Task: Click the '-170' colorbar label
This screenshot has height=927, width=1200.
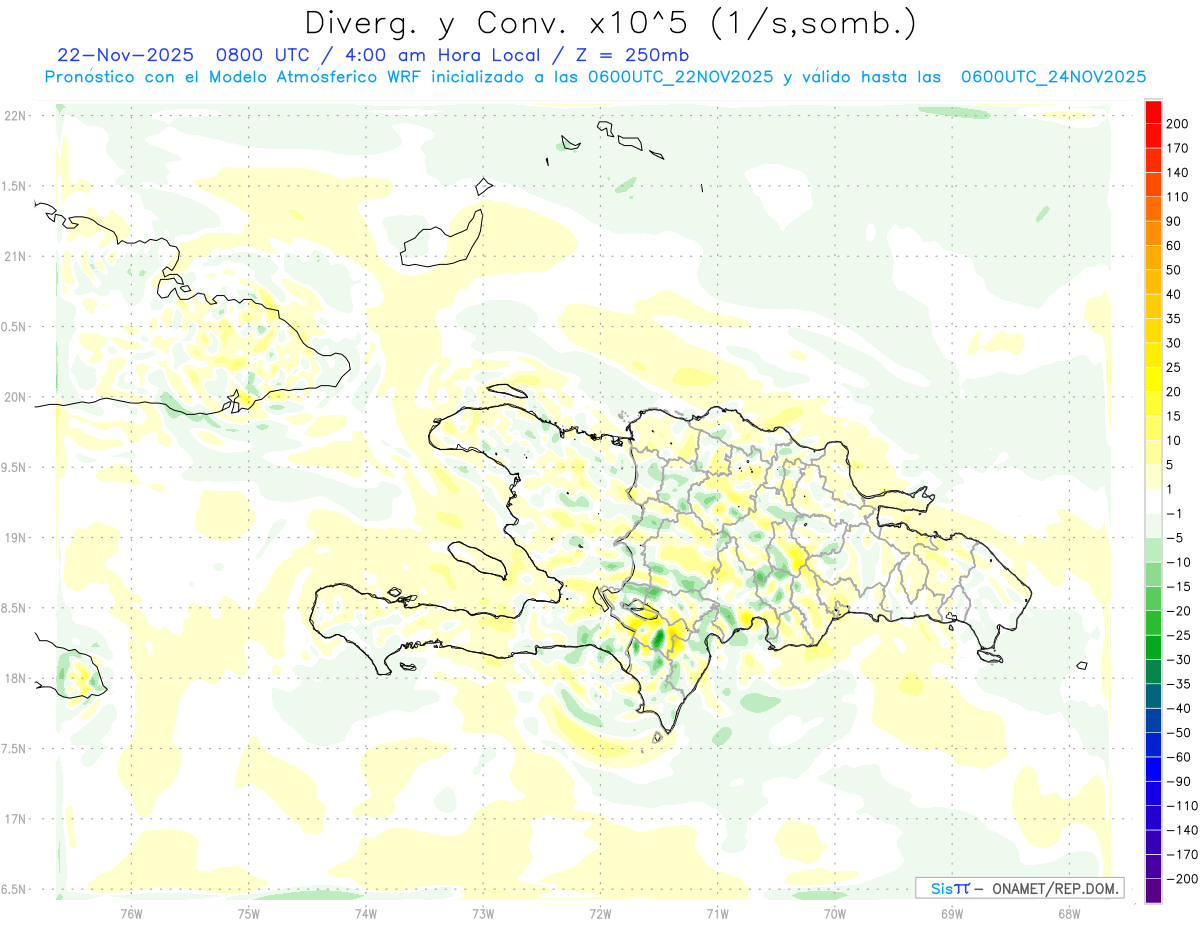Action: tap(1182, 854)
